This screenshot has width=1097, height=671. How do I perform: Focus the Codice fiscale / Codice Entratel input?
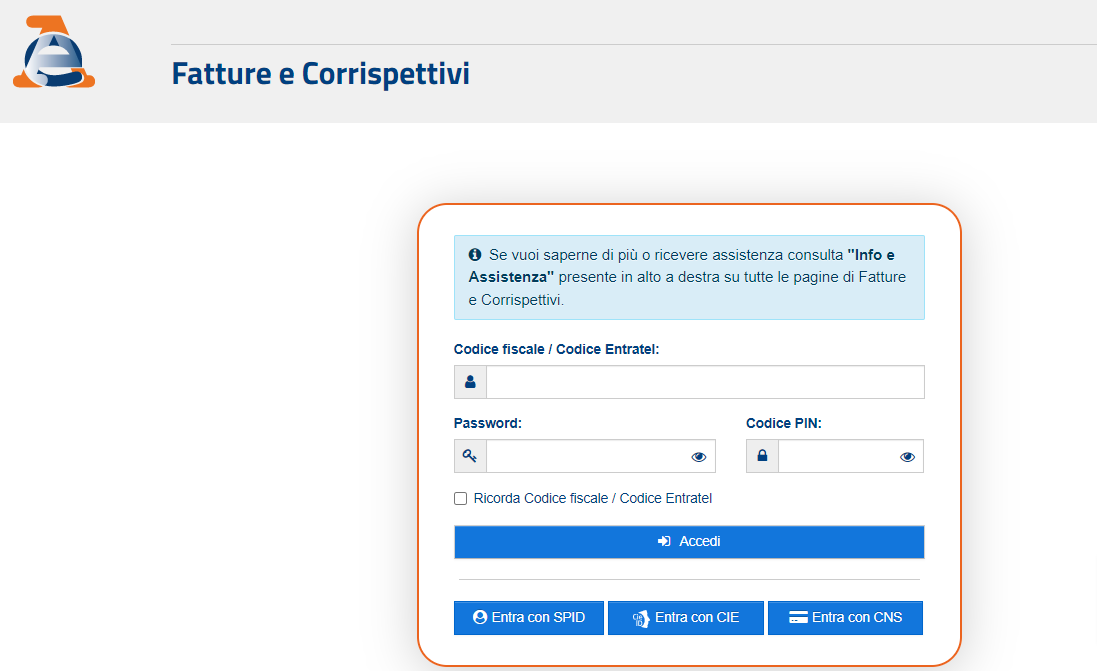[705, 382]
